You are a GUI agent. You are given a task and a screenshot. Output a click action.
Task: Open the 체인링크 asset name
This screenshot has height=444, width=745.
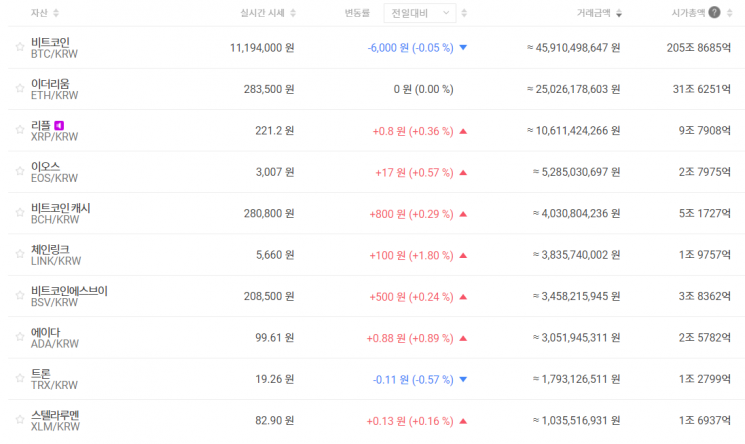tap(50, 249)
